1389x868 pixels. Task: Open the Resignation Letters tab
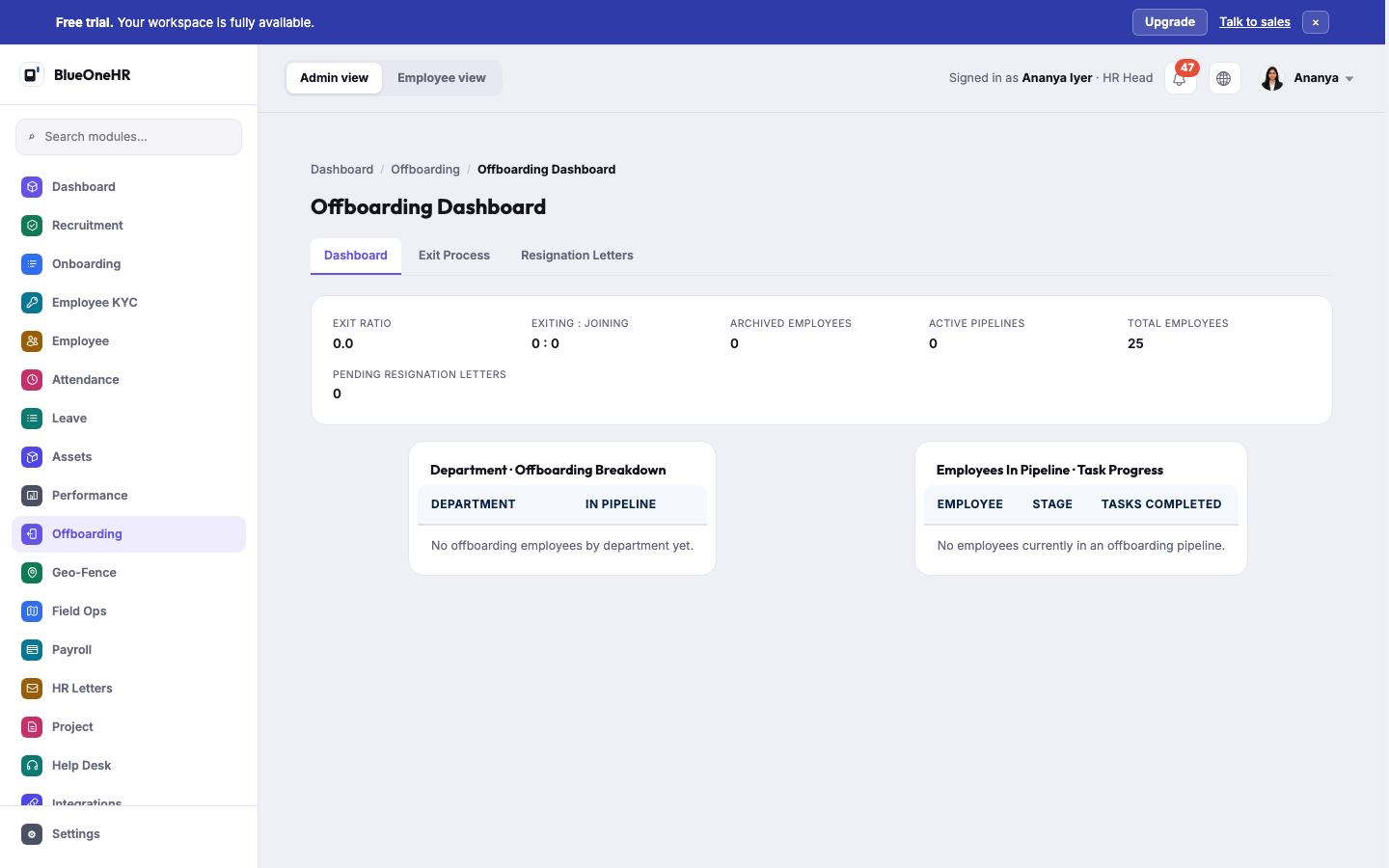577,256
